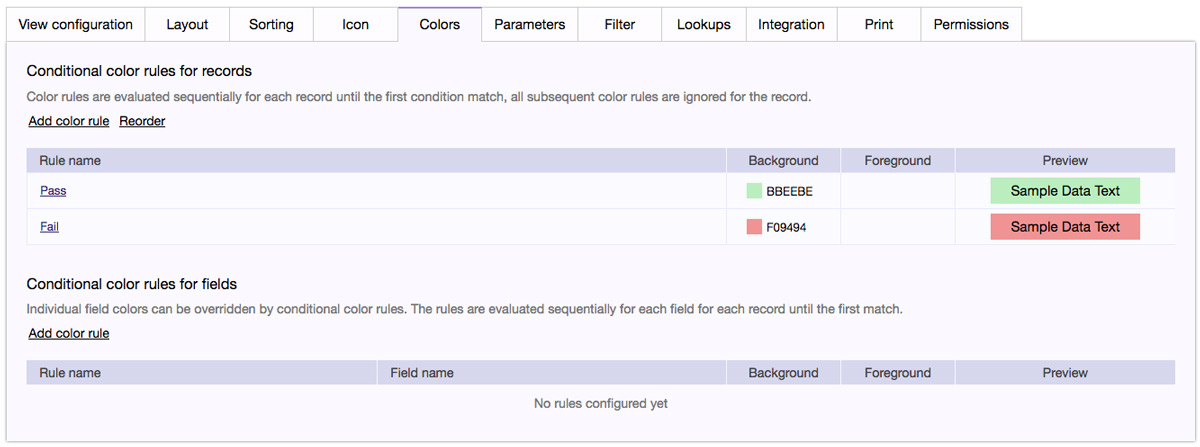The width and height of the screenshot is (1200, 447).
Task: Click the red F09494 background swatch
Action: pos(754,227)
